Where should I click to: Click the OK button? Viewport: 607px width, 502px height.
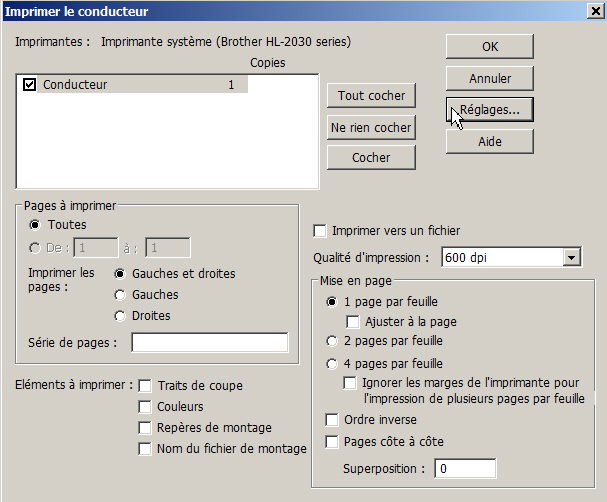(x=489, y=47)
